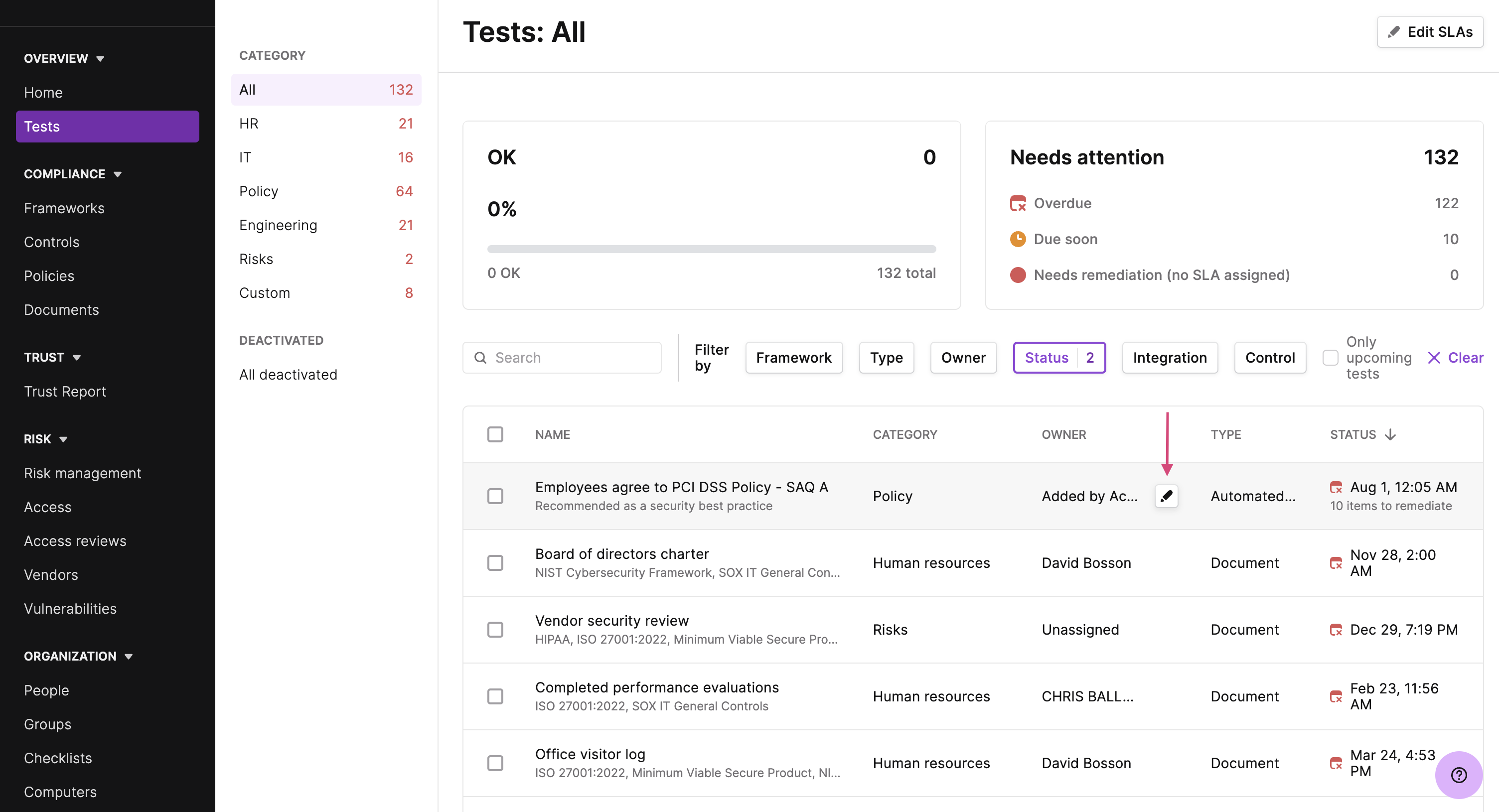Clear all applied filters
Viewport: 1499px width, 812px height.
tap(1455, 358)
